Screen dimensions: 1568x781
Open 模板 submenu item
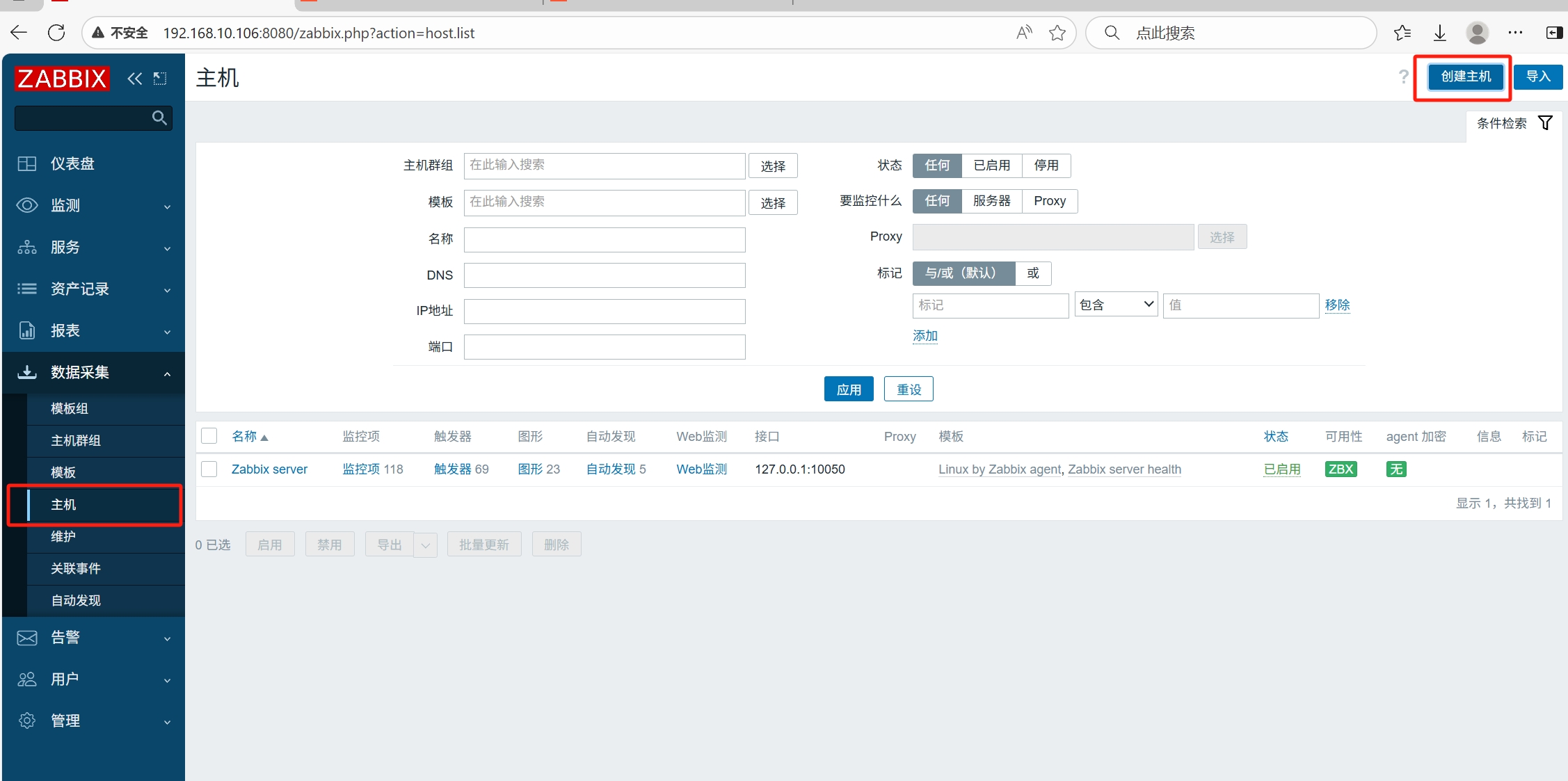point(106,473)
